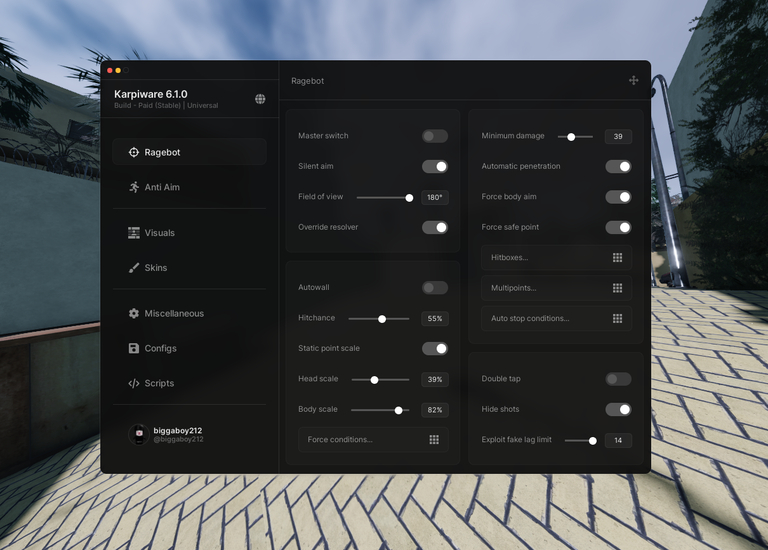Open the Skins section

190,267
